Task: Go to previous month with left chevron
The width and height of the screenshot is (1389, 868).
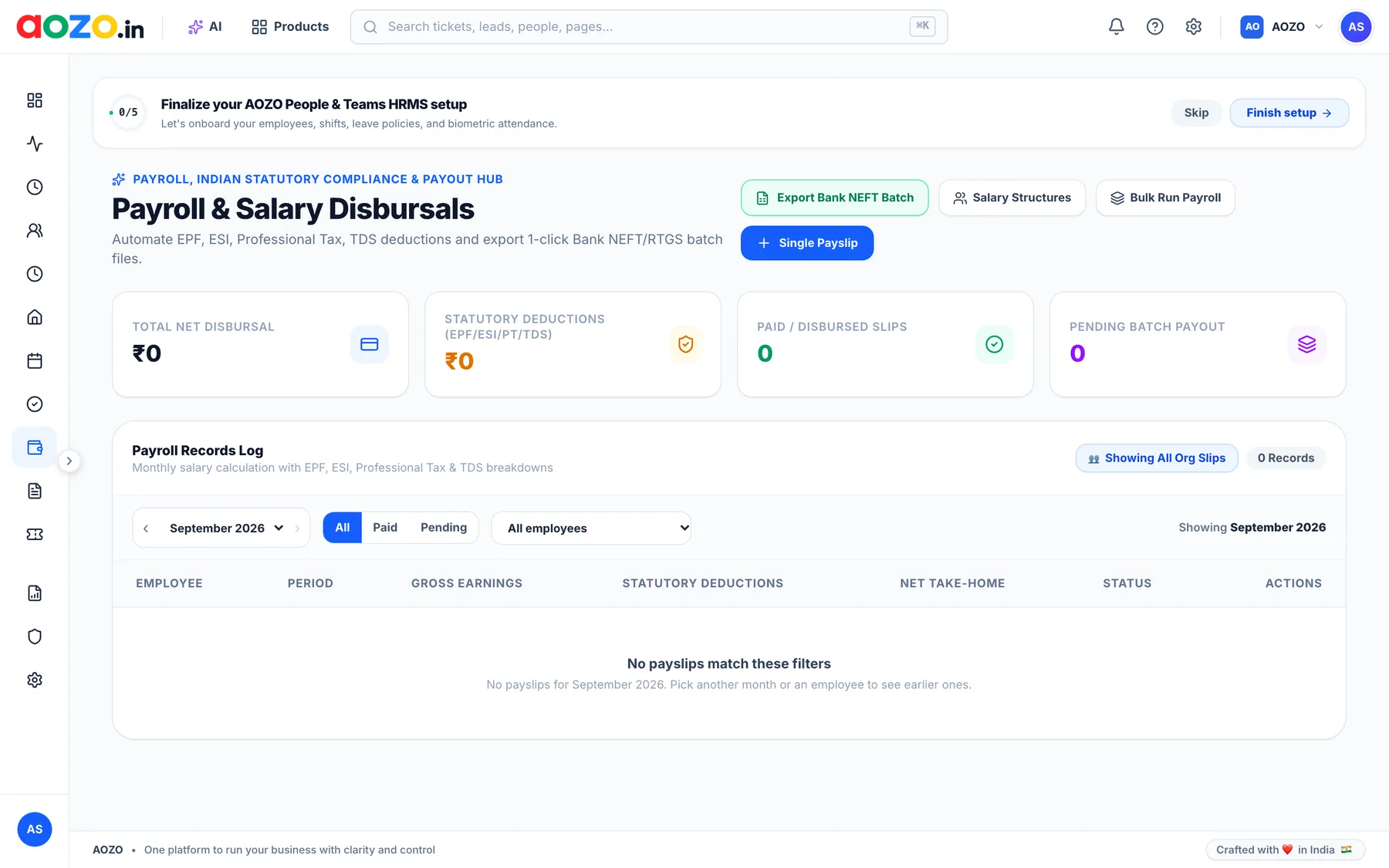Action: [x=146, y=529]
